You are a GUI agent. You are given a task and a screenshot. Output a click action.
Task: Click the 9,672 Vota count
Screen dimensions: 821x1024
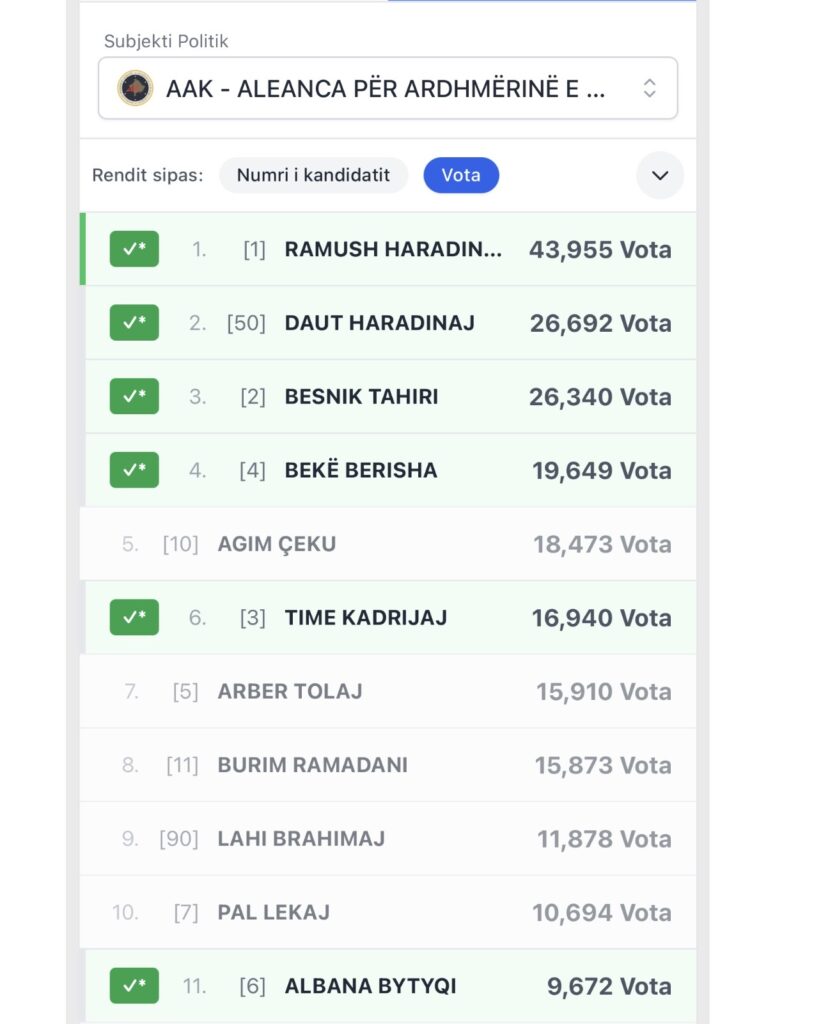608,986
